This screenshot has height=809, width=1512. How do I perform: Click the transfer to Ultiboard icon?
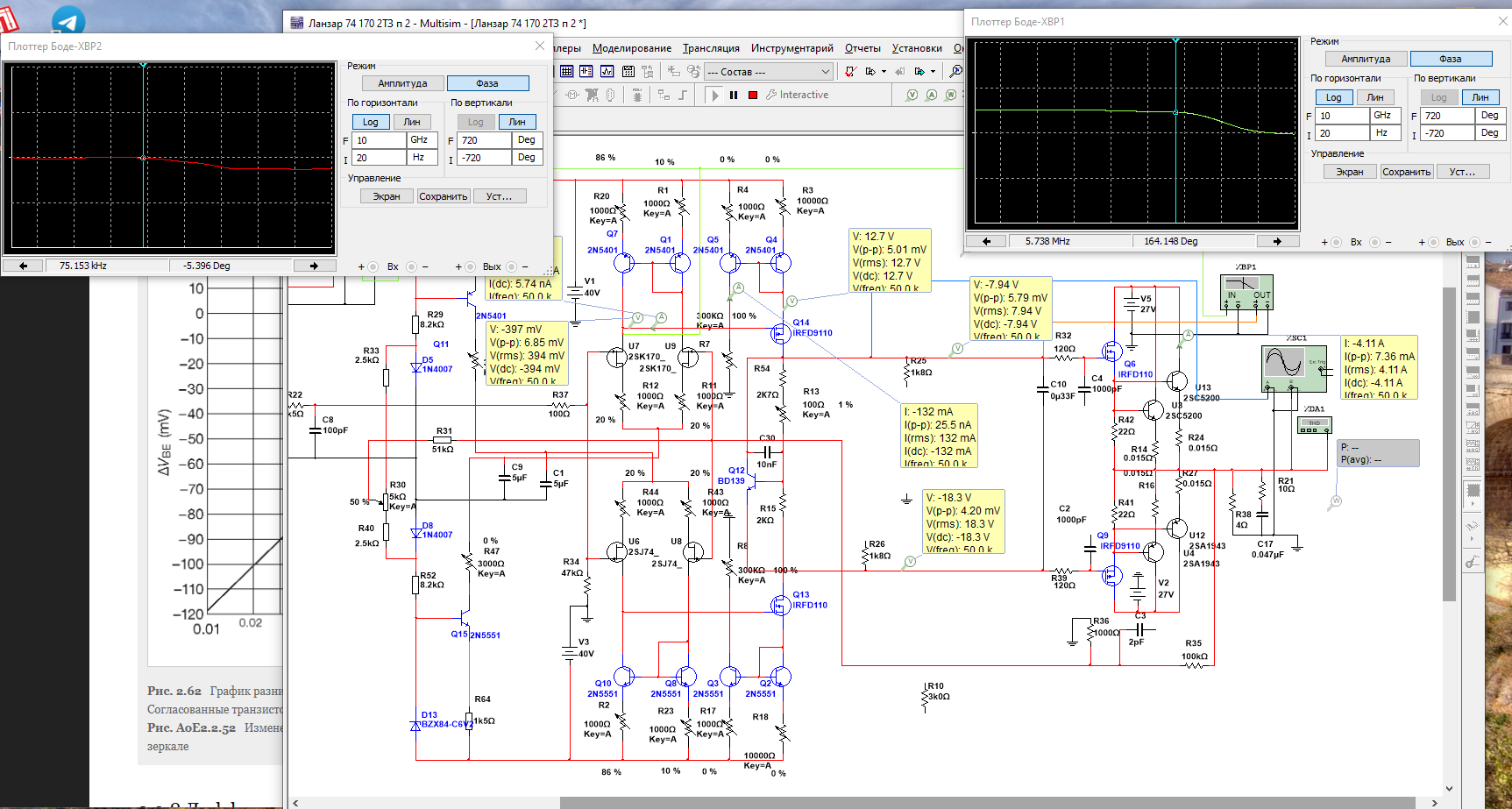click(870, 71)
